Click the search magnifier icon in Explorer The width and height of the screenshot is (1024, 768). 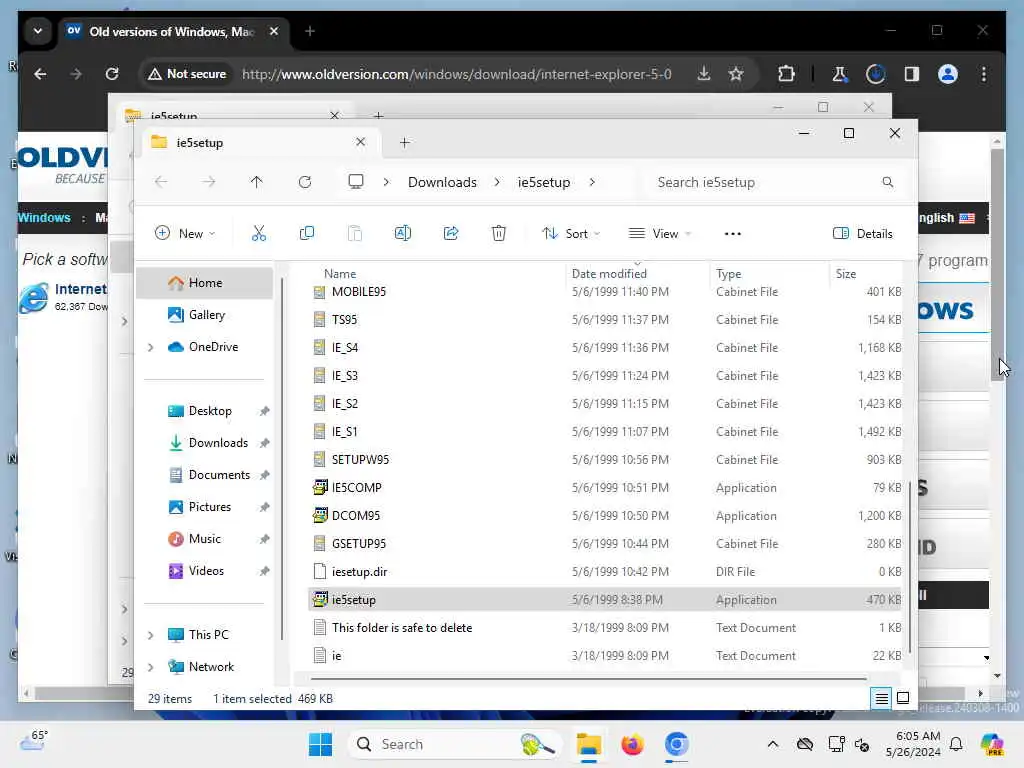888,182
